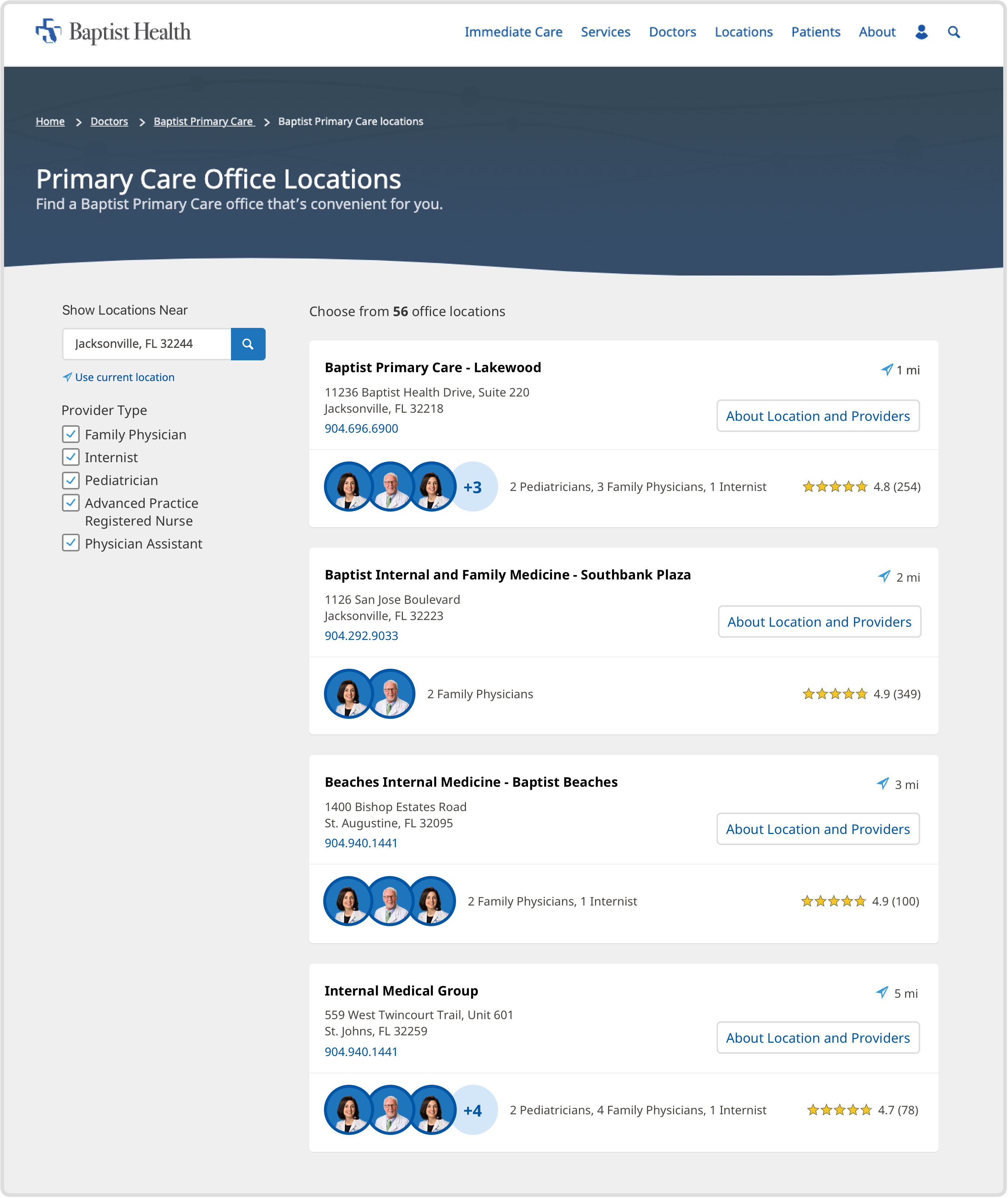
Task: Click the 11236 Baptist Health Drive address
Action: coord(427,401)
